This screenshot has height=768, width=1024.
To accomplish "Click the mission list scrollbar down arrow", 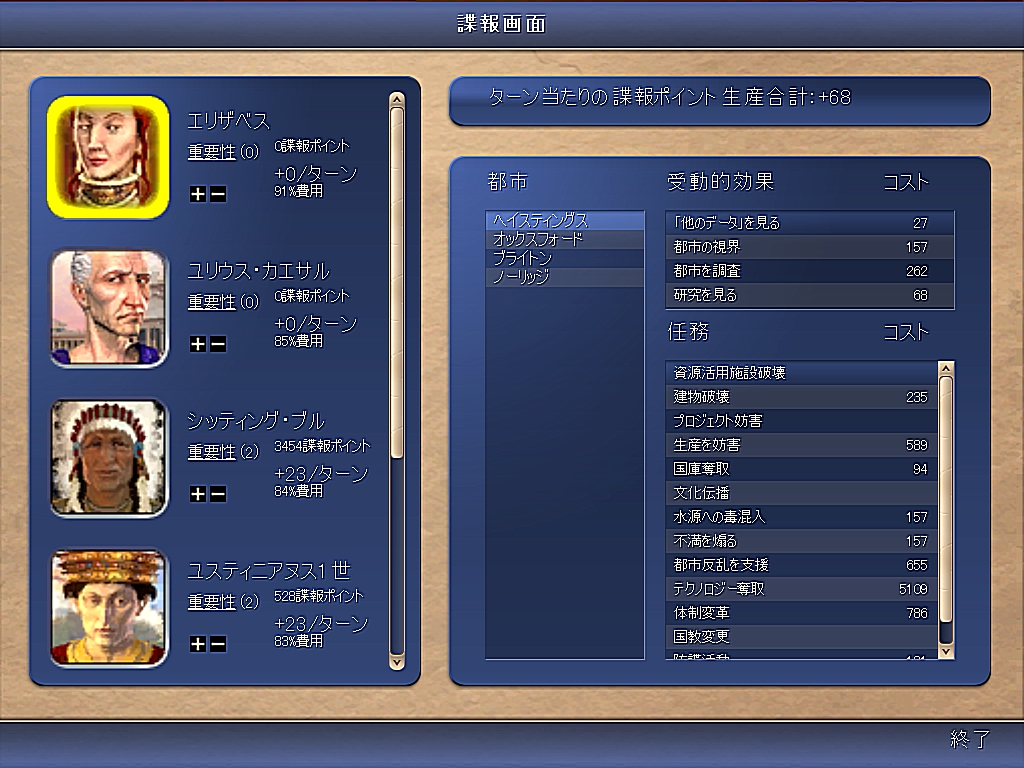I will [946, 651].
